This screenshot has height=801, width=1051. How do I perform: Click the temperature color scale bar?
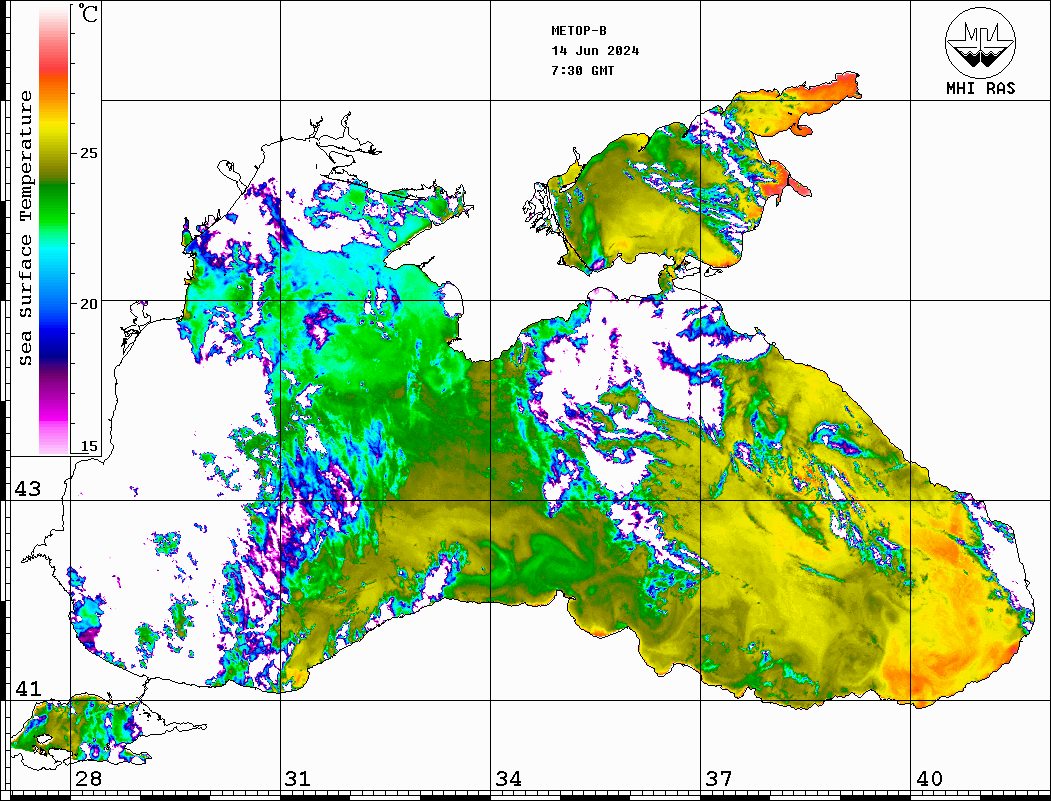54,230
